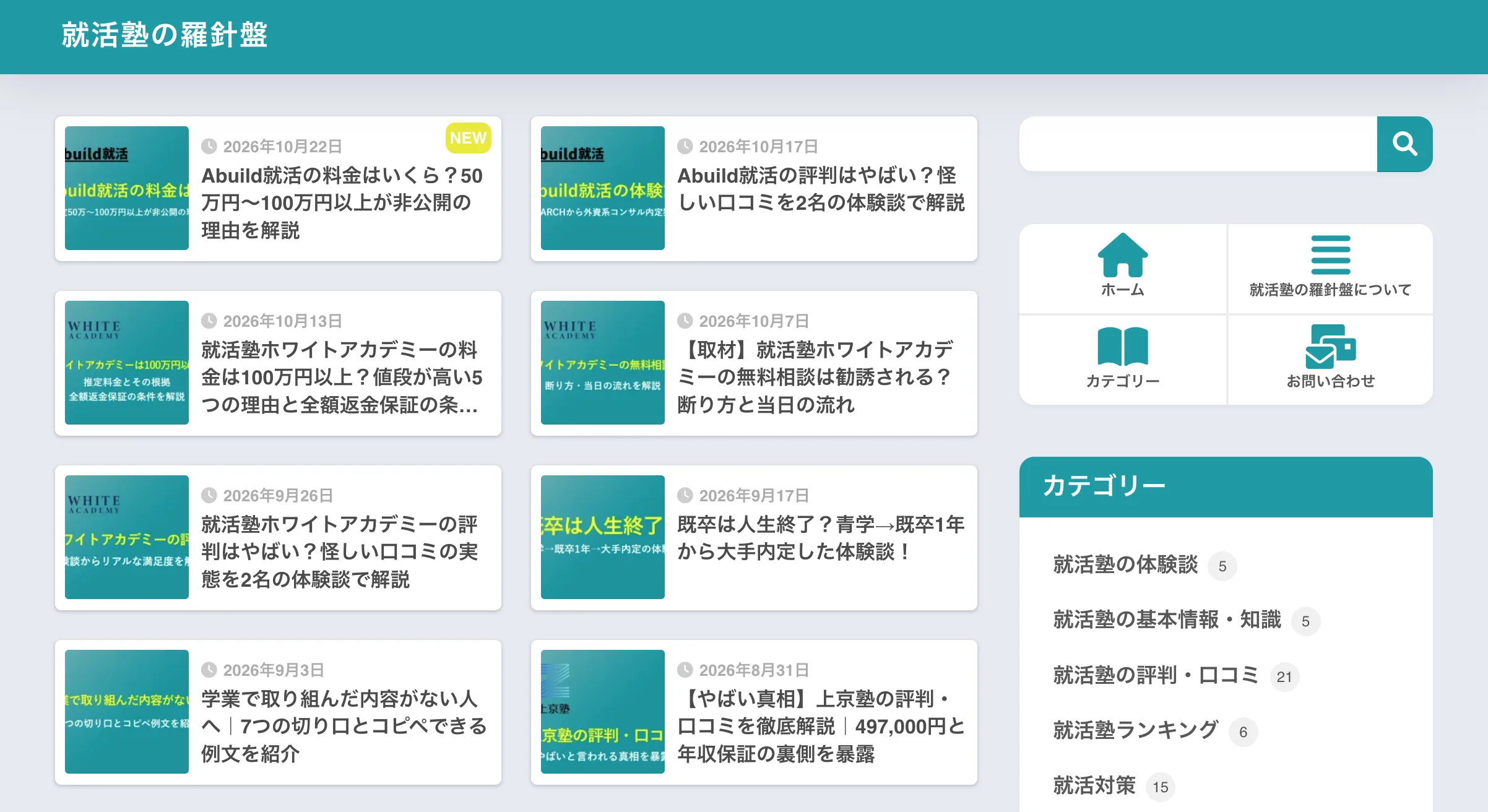Click date 2026年10月17日

click(x=758, y=147)
